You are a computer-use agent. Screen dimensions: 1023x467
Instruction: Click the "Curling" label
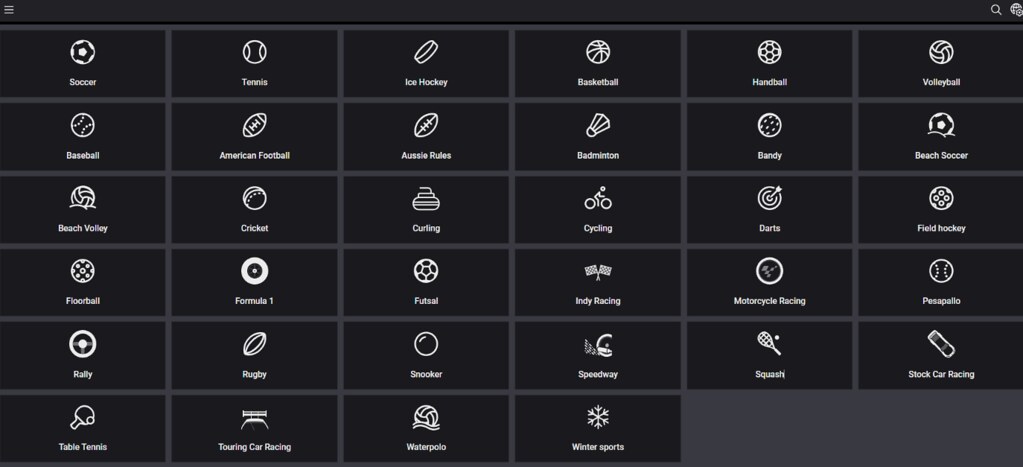click(426, 228)
